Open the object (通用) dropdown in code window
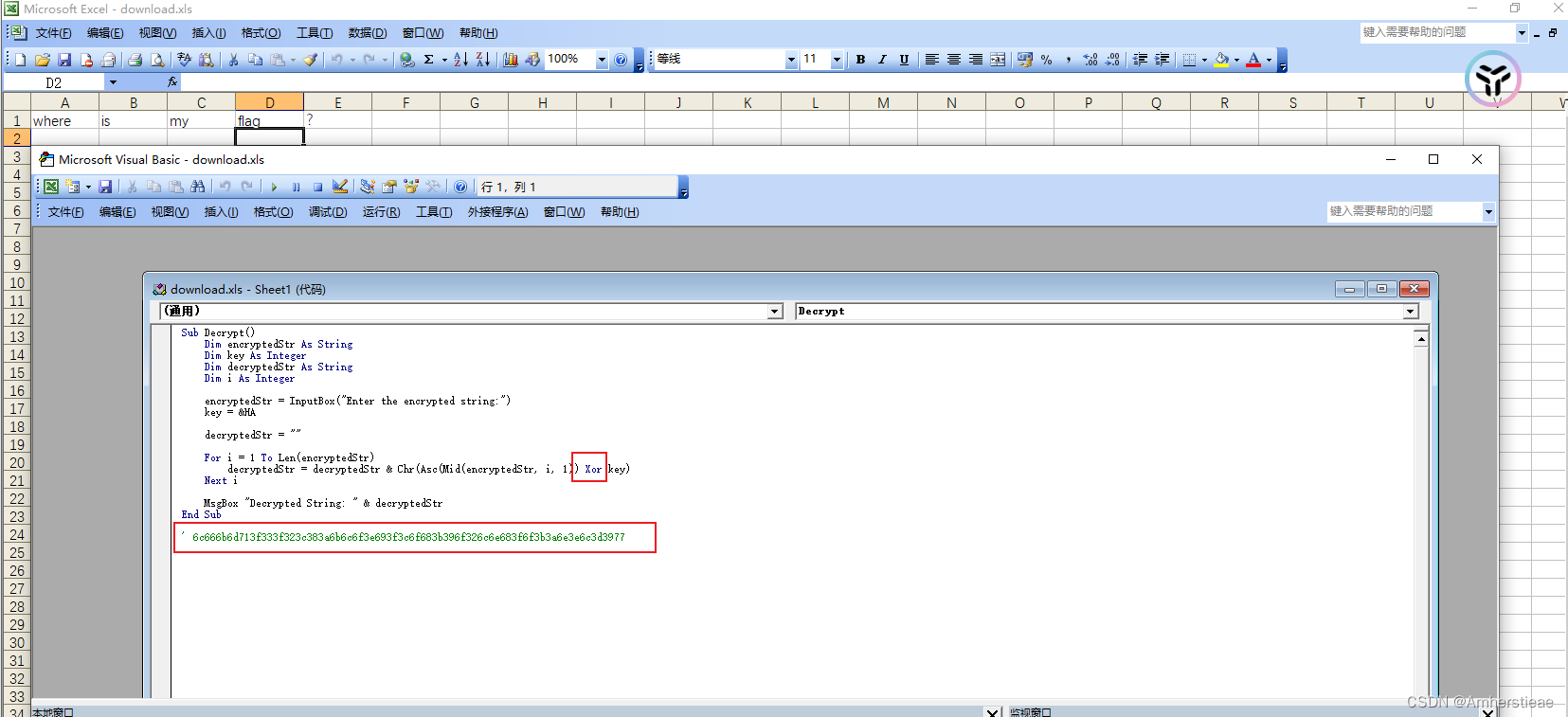Viewport: 1568px width, 717px height. [x=775, y=312]
